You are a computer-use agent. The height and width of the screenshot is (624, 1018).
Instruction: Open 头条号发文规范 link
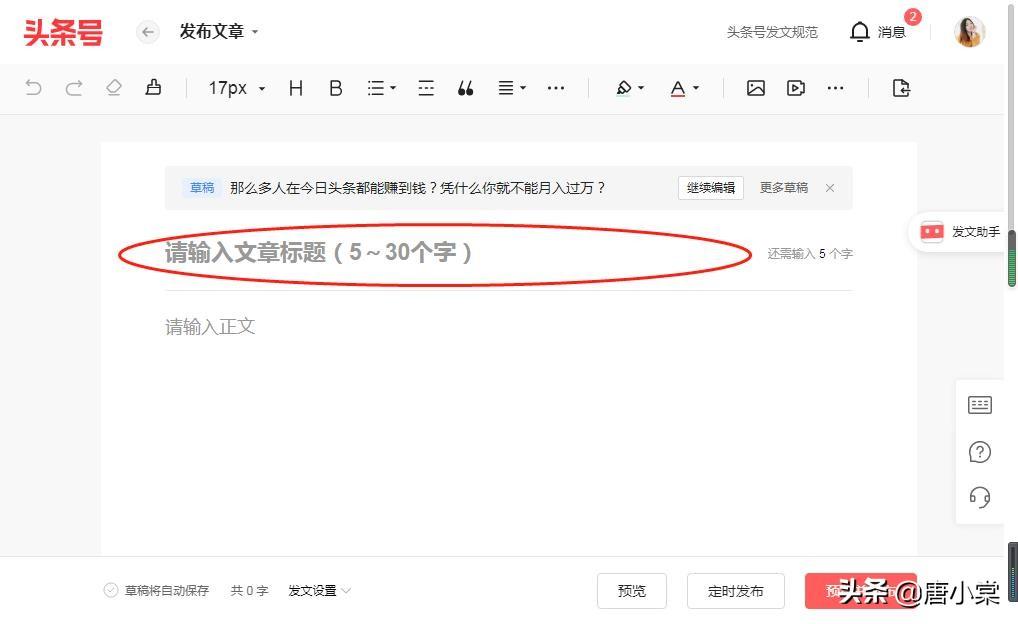pyautogui.click(x=772, y=32)
